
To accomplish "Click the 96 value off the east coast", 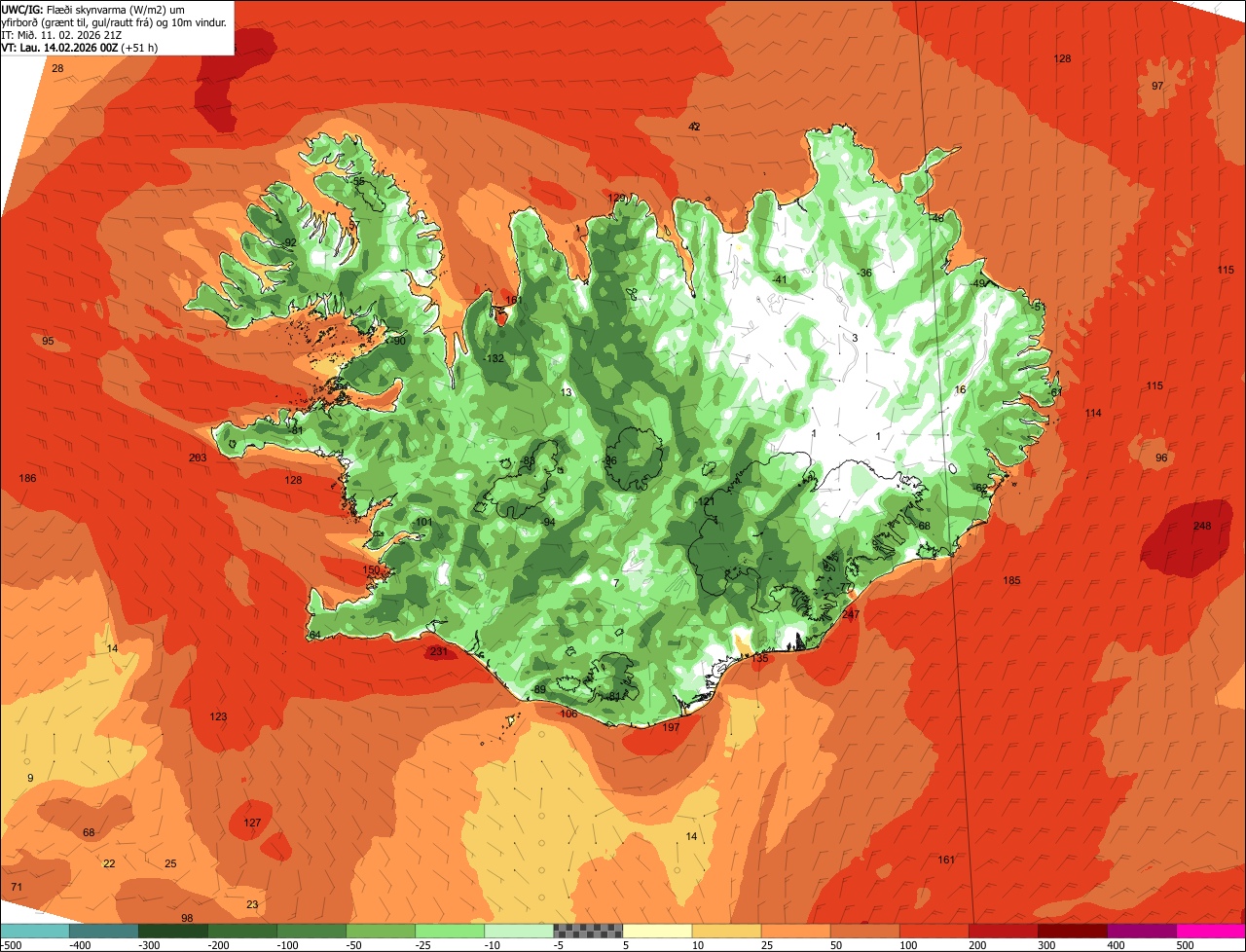I will pyautogui.click(x=1161, y=458).
